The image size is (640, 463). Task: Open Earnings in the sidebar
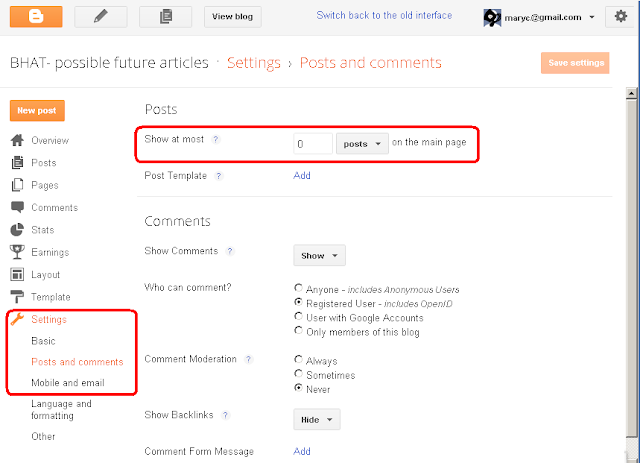50,252
